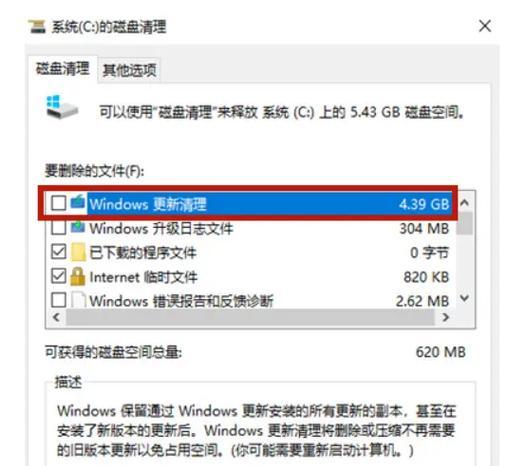Select the Windows 升级日志文件 304 MB row
527x466 pixels.
point(251,228)
